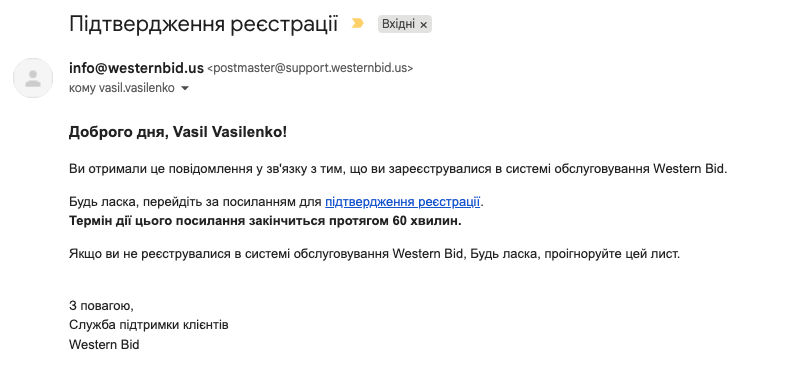
Task: Click the bold line starting Термін дії
Action: [265, 221]
